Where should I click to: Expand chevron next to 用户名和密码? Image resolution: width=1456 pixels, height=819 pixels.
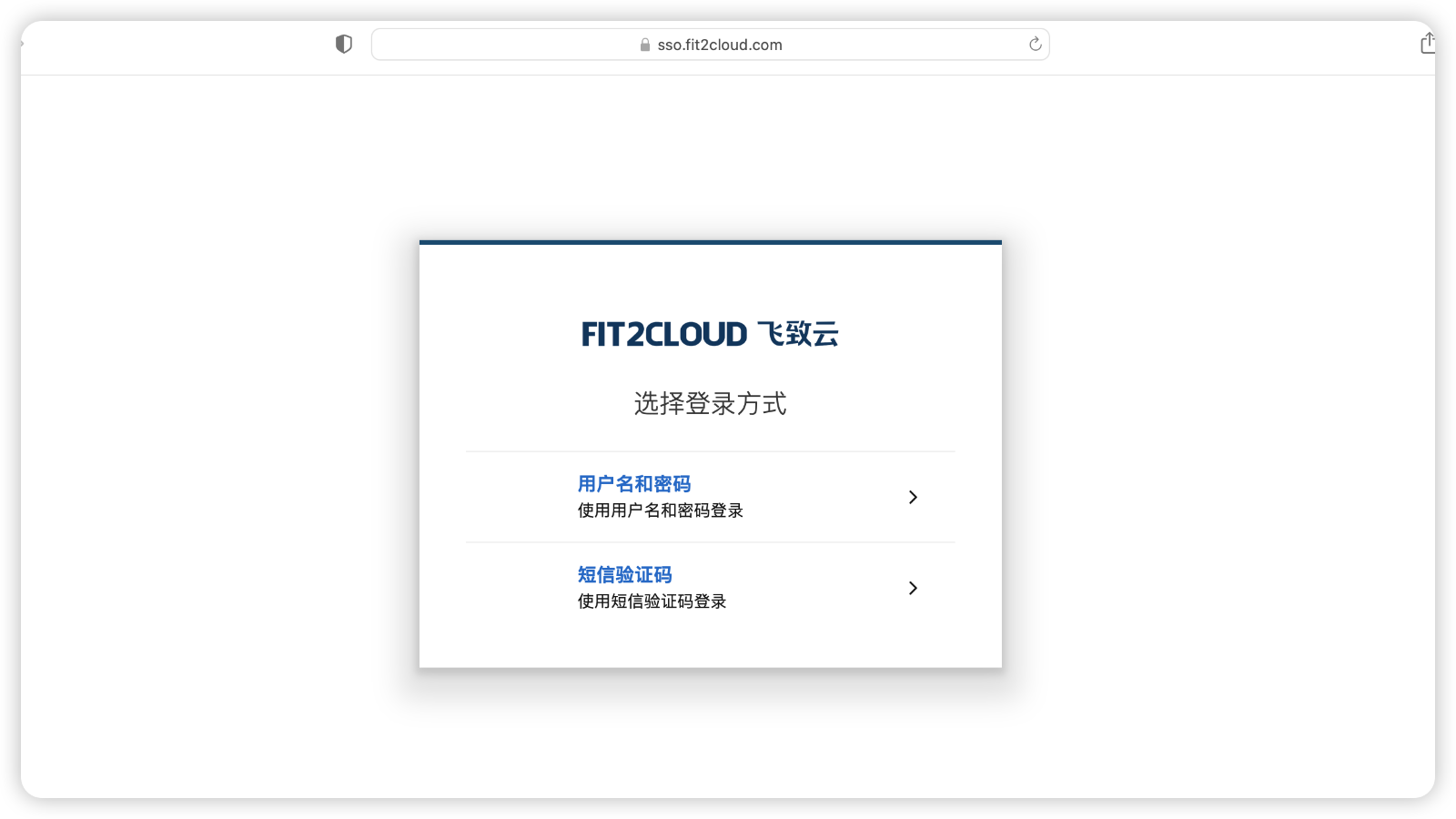pyautogui.click(x=913, y=497)
